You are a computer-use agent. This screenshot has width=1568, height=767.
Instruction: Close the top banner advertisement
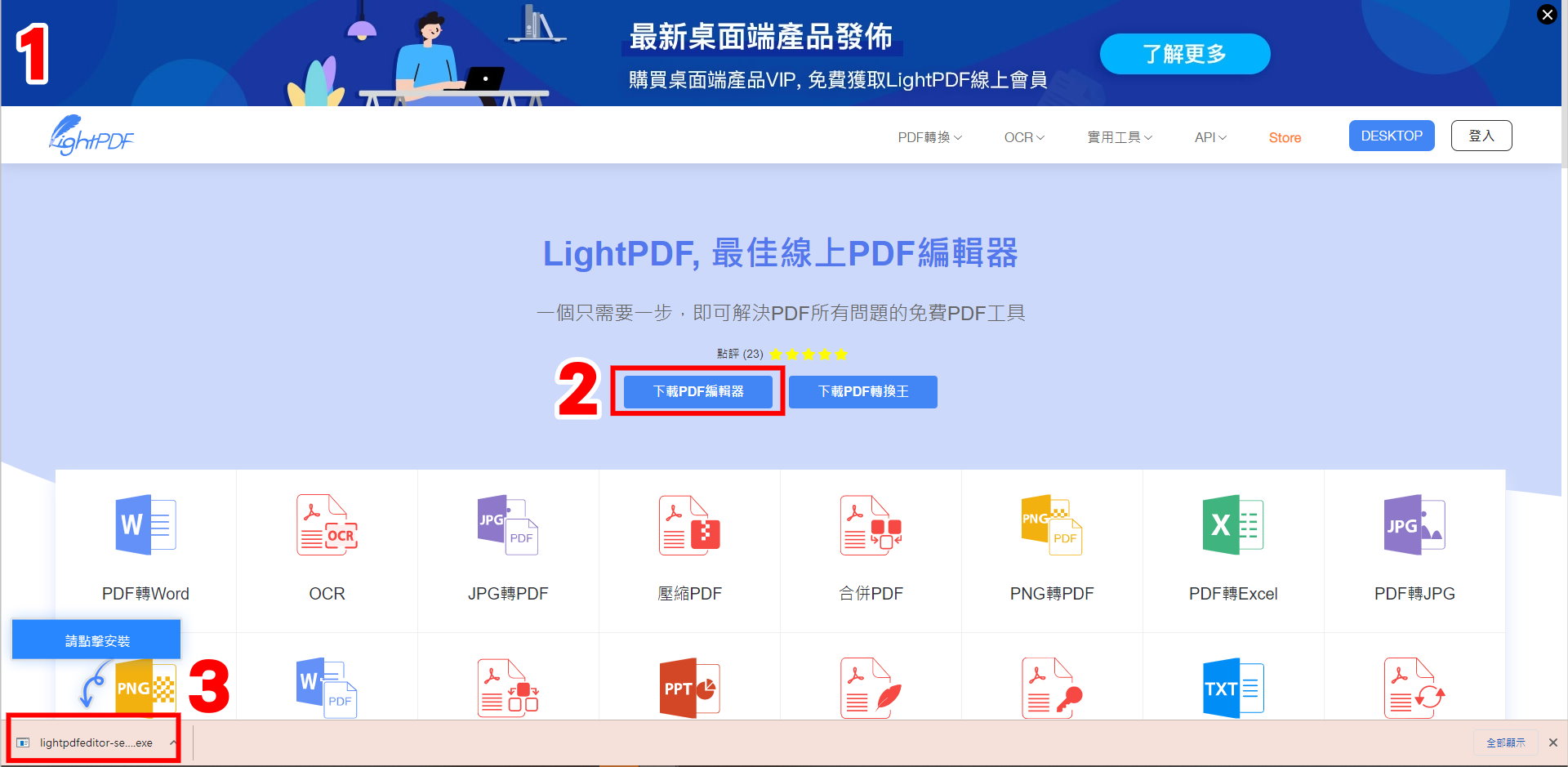point(1547,15)
